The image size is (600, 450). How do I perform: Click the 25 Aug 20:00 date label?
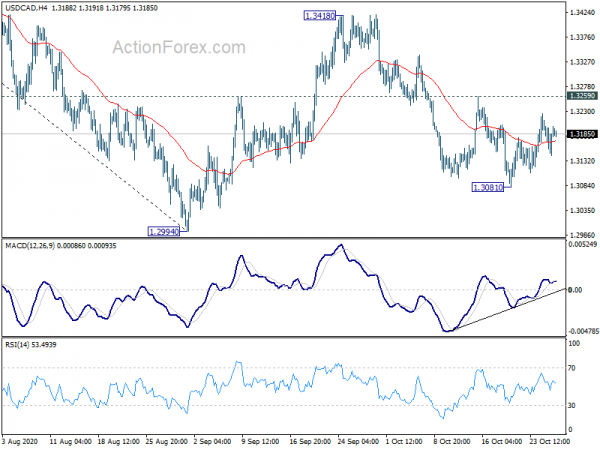166,441
